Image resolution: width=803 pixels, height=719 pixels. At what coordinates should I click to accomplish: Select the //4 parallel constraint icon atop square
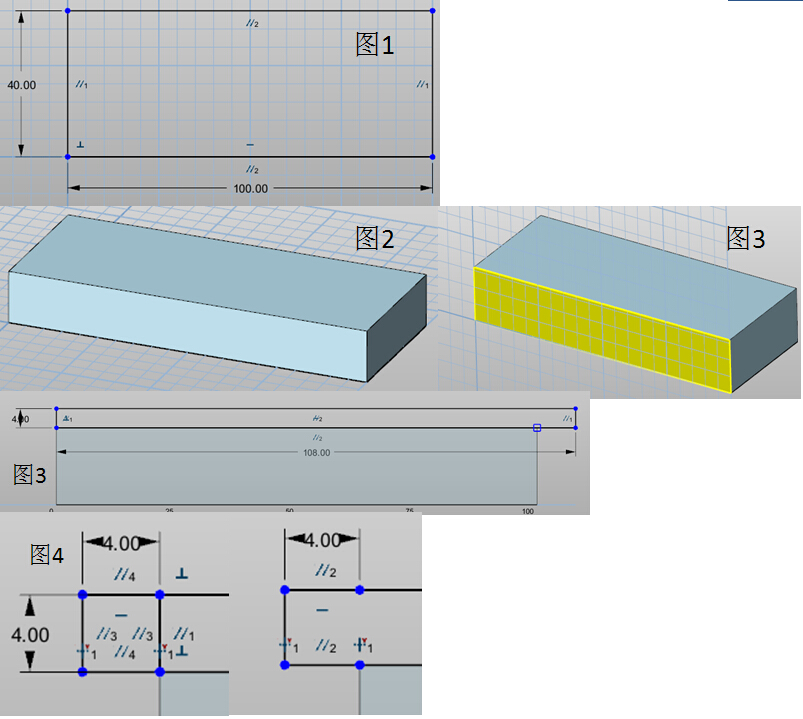click(x=124, y=575)
